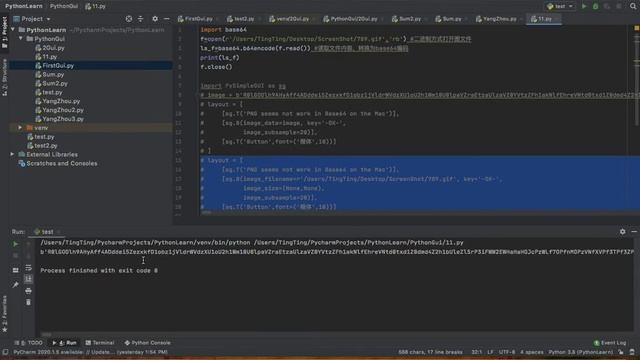Expand External Libraries node
The width and height of the screenshot is (640, 360).
click(x=12, y=155)
